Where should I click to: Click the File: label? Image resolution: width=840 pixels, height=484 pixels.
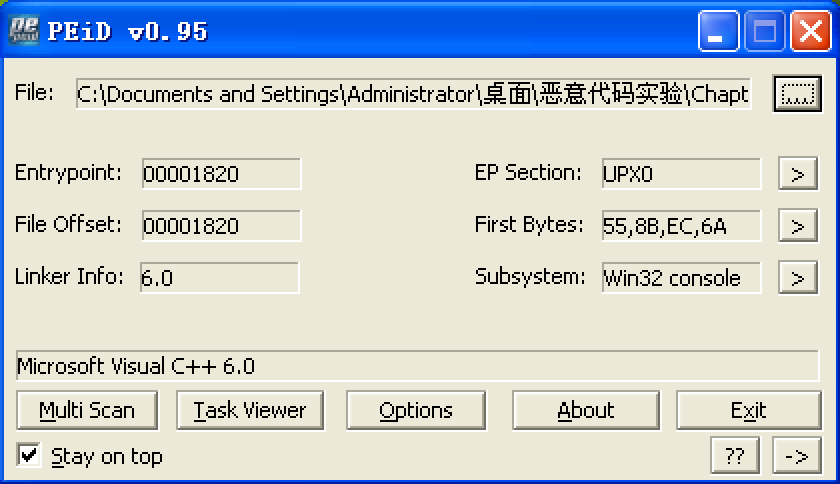34,93
